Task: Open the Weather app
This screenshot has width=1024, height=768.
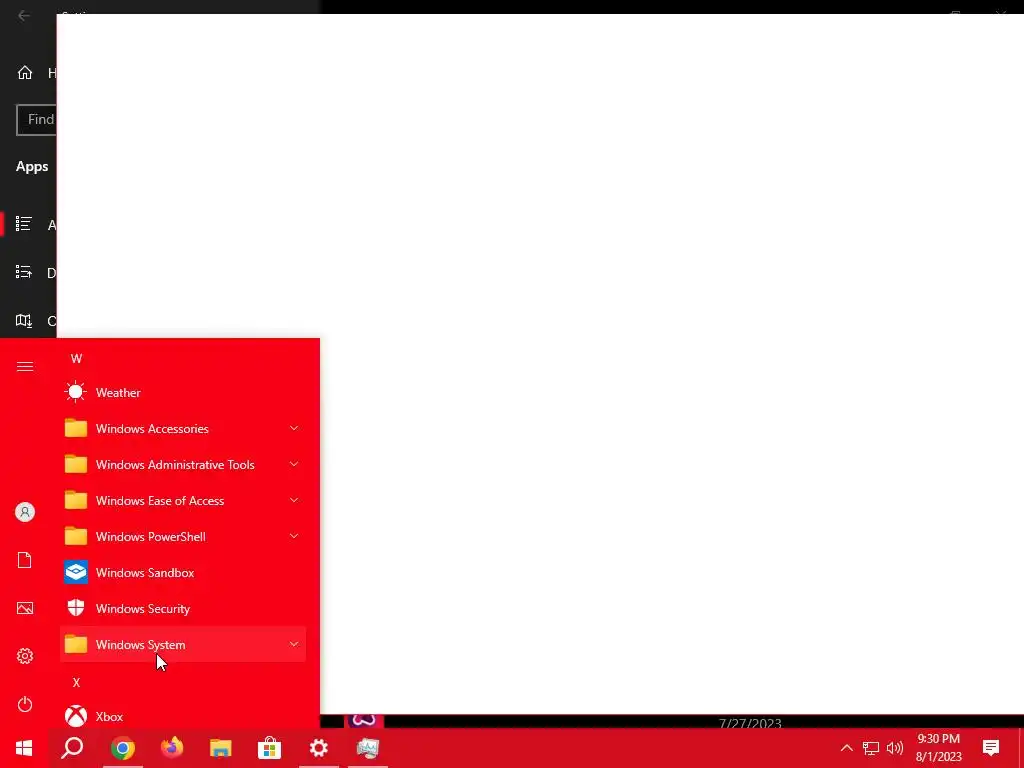Action: coord(183,392)
